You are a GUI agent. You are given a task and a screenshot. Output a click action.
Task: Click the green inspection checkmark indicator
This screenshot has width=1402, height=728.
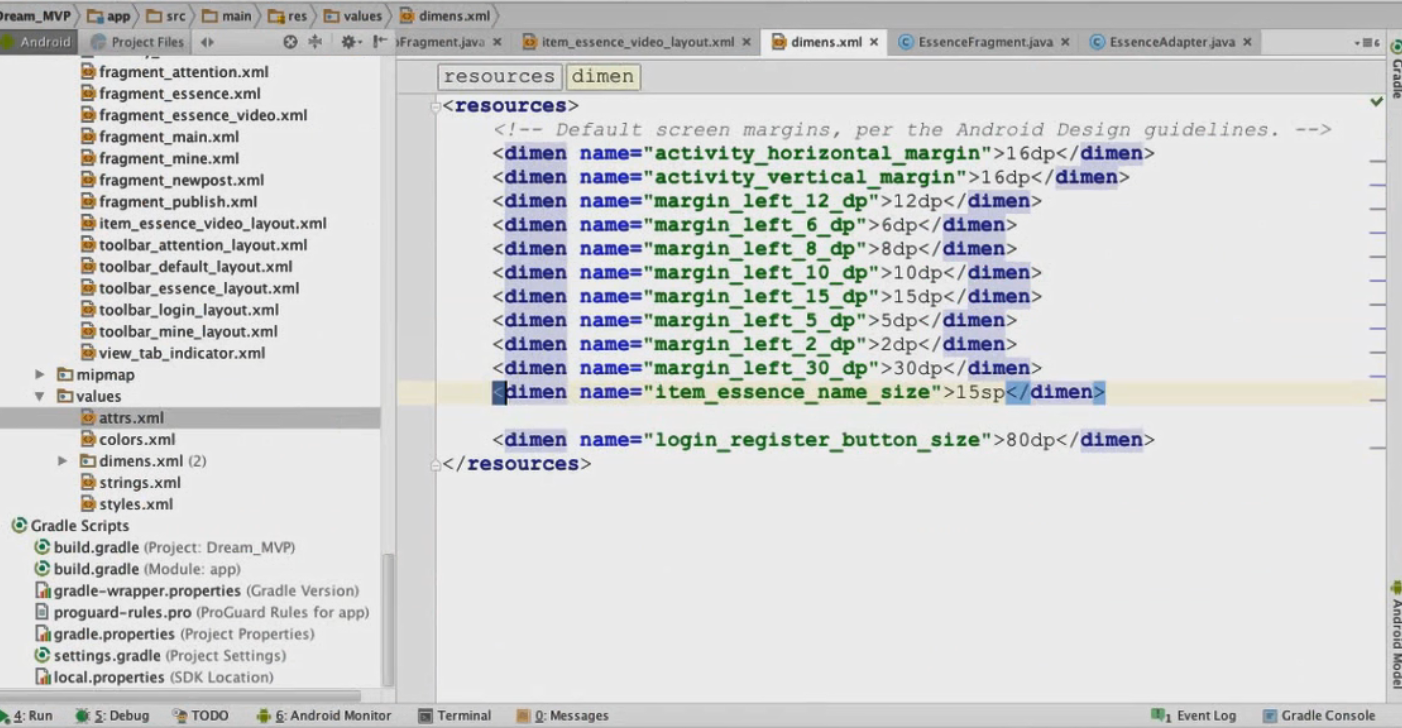(1376, 102)
